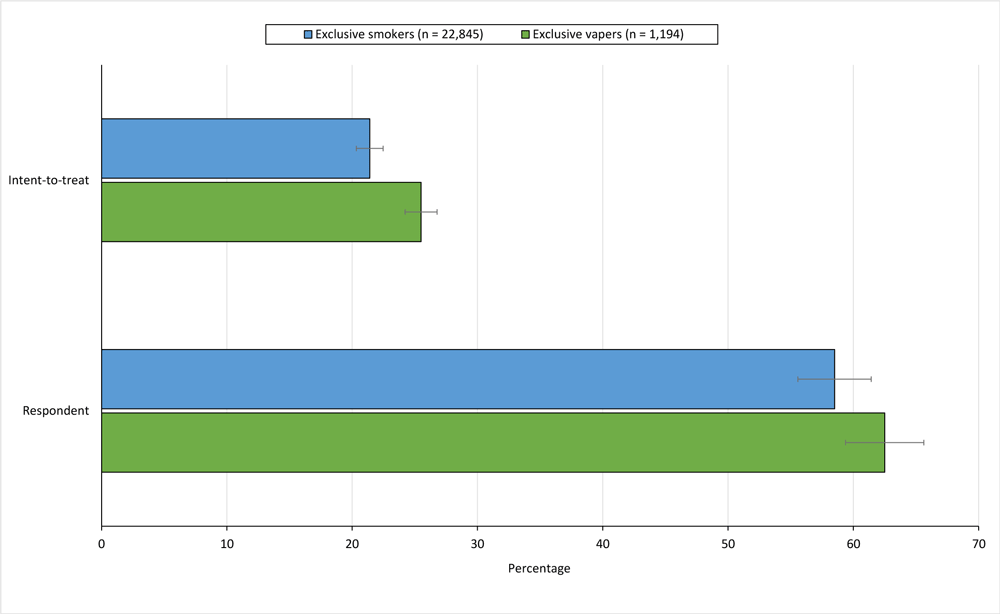This screenshot has height=614, width=1000.
Task: Click the blue legend square for Exclusive smokers
Action: 306,33
